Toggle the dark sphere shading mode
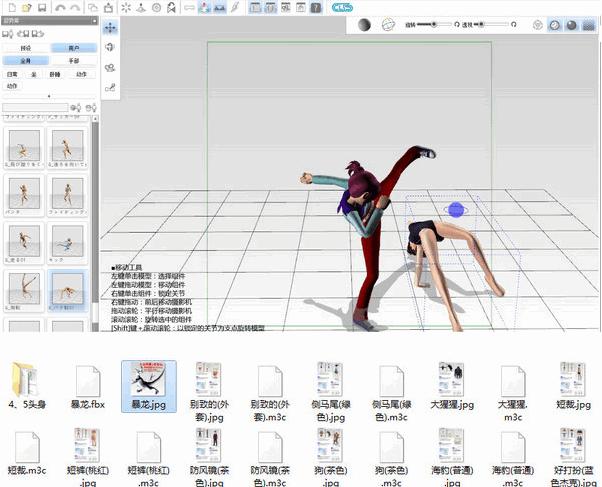 [572, 25]
